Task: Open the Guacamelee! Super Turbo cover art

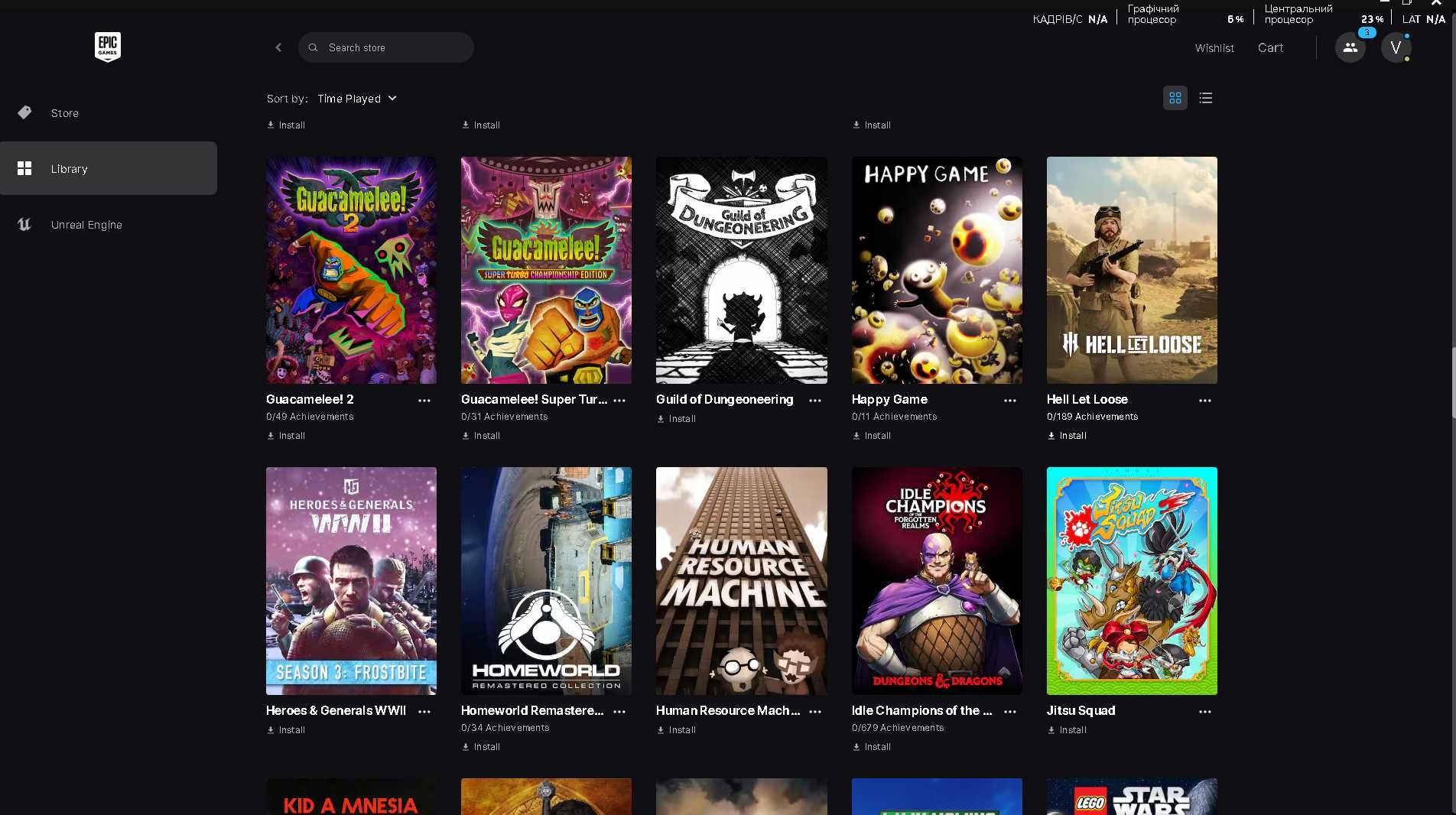Action: [546, 270]
